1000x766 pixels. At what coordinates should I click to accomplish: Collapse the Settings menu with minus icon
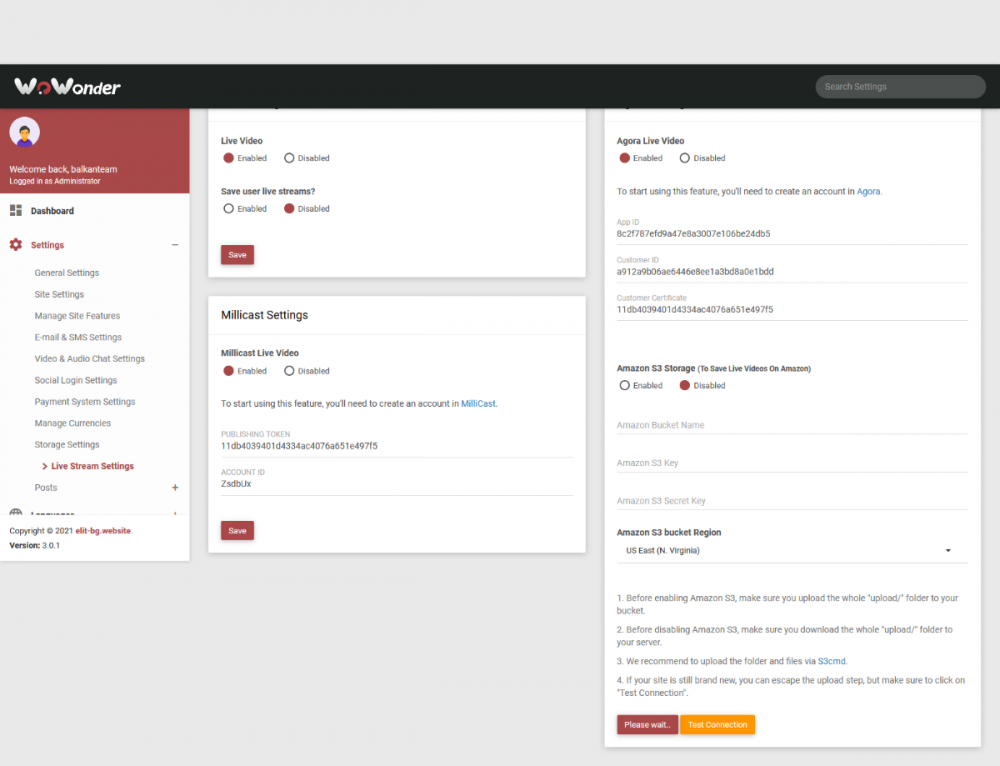(175, 244)
